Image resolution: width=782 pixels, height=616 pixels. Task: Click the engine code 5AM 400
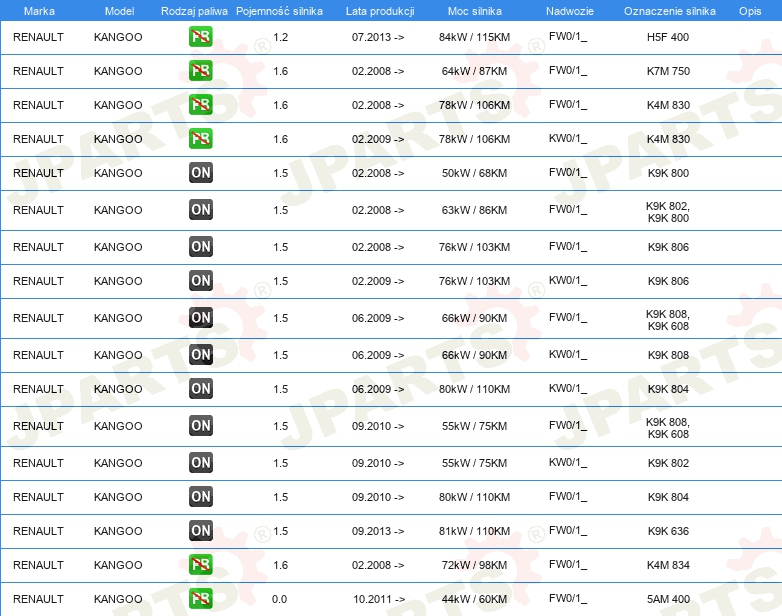coord(668,599)
